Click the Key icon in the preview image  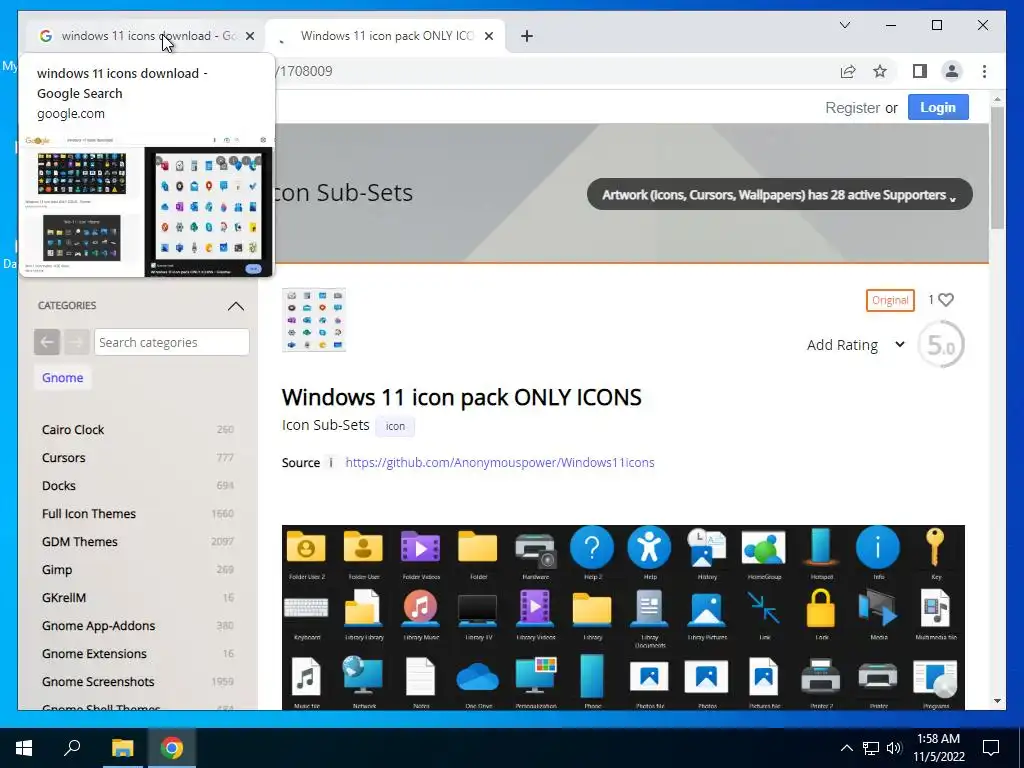(x=935, y=547)
